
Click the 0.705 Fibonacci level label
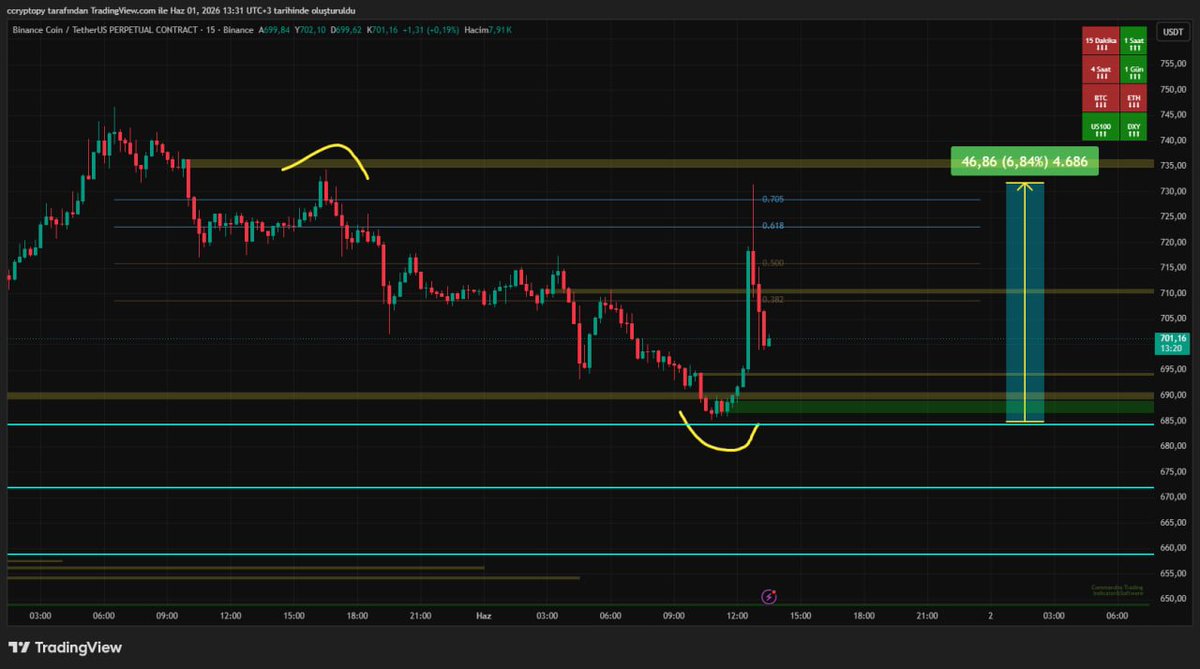coord(772,199)
